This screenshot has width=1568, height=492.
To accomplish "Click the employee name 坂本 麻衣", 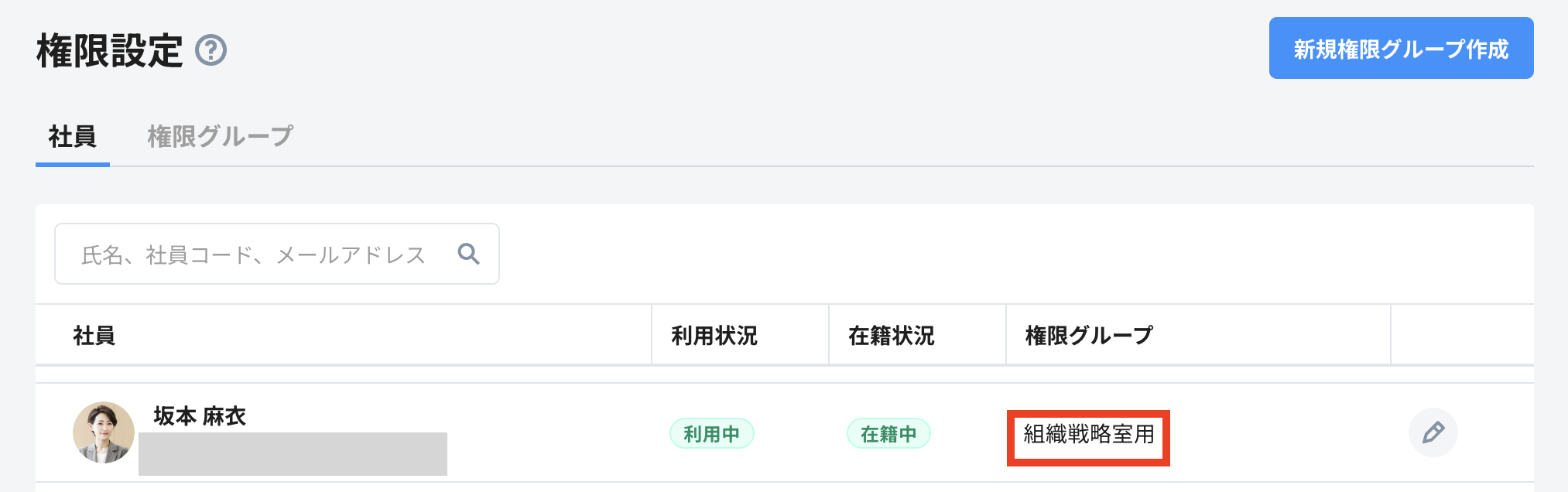I will pos(200,416).
